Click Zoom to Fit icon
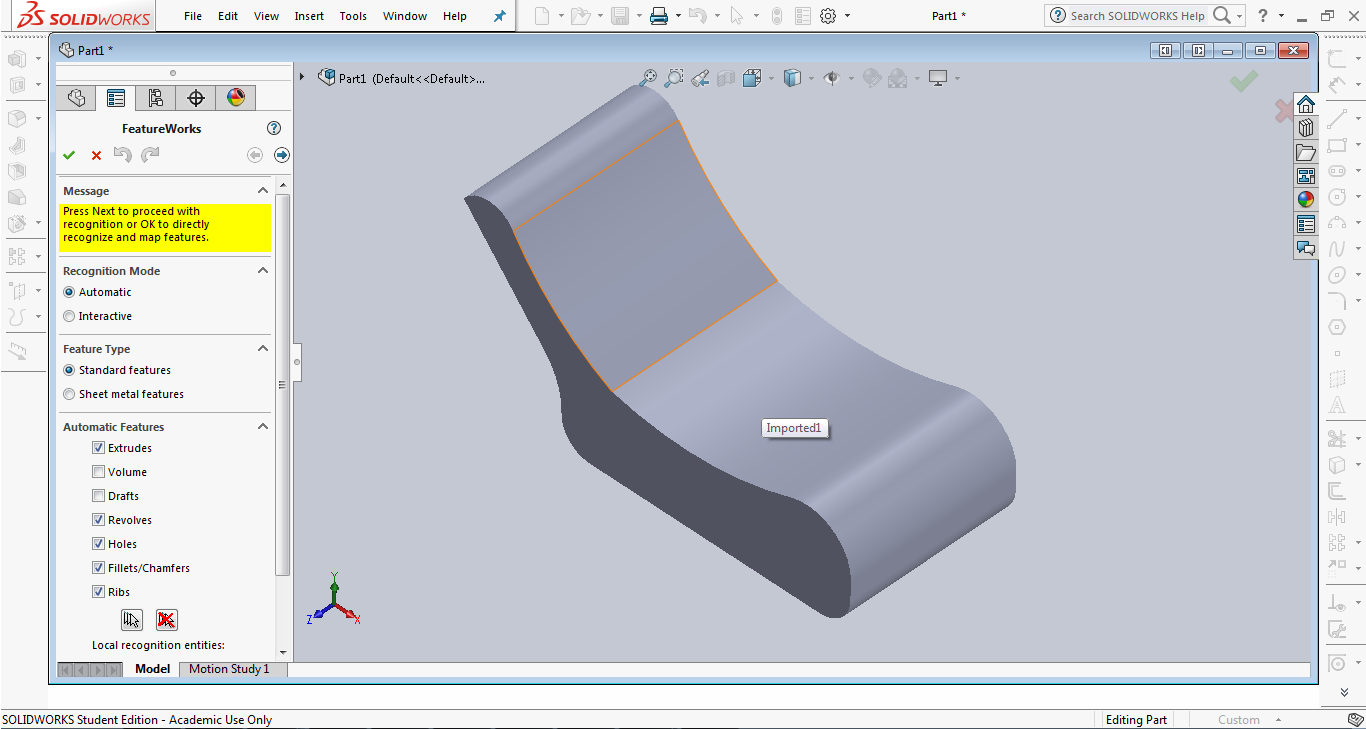The width and height of the screenshot is (1366, 729). pos(649,78)
